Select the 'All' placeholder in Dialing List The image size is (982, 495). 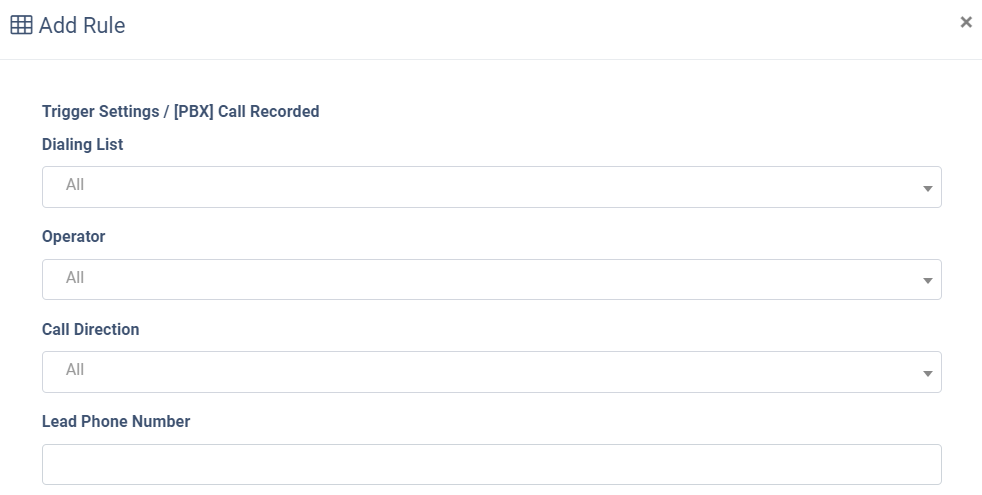(75, 185)
